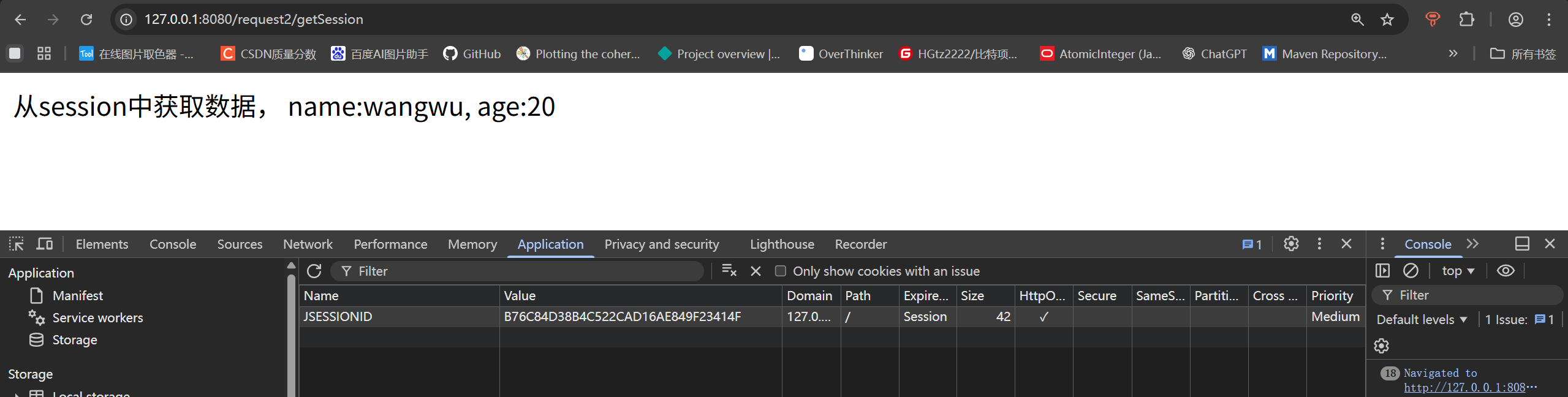Open the Chrome three-dot menu
This screenshot has width=1568, height=397.
coord(1549,20)
